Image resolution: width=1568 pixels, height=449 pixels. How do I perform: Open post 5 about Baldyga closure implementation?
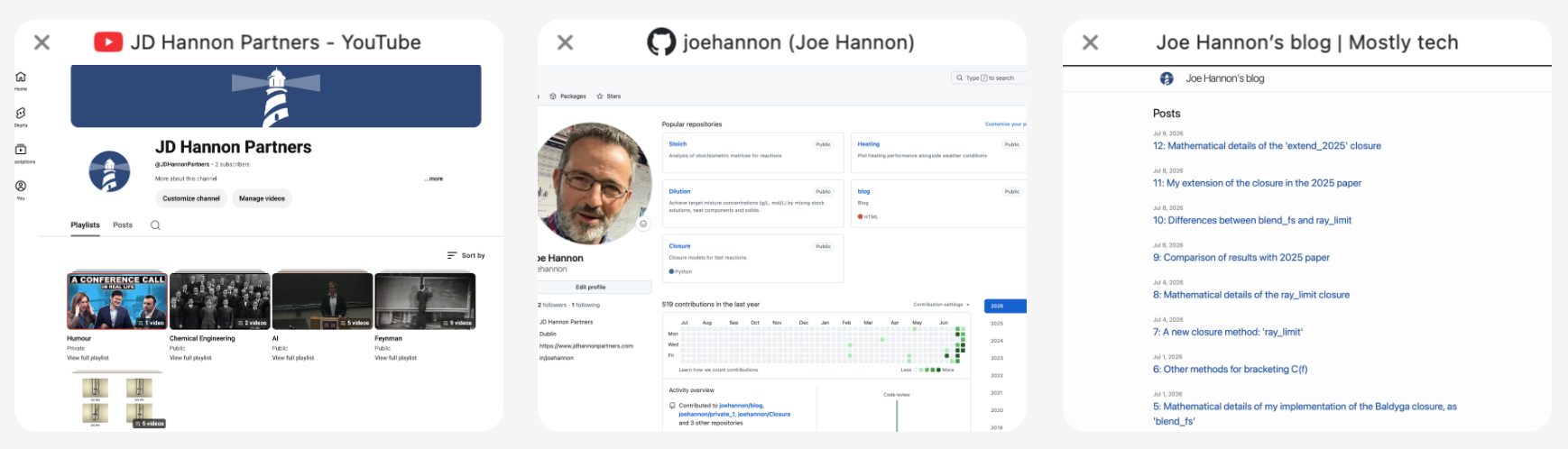tap(1305, 414)
